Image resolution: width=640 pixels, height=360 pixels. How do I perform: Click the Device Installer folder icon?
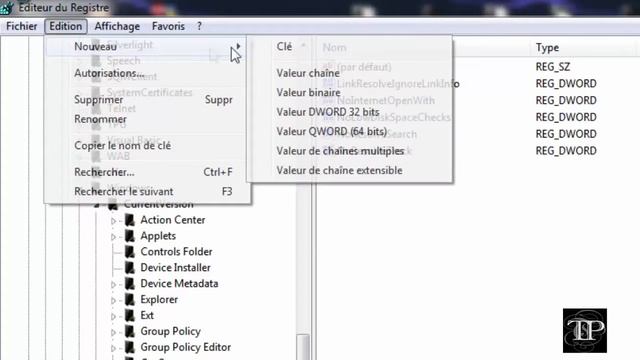(x=130, y=268)
